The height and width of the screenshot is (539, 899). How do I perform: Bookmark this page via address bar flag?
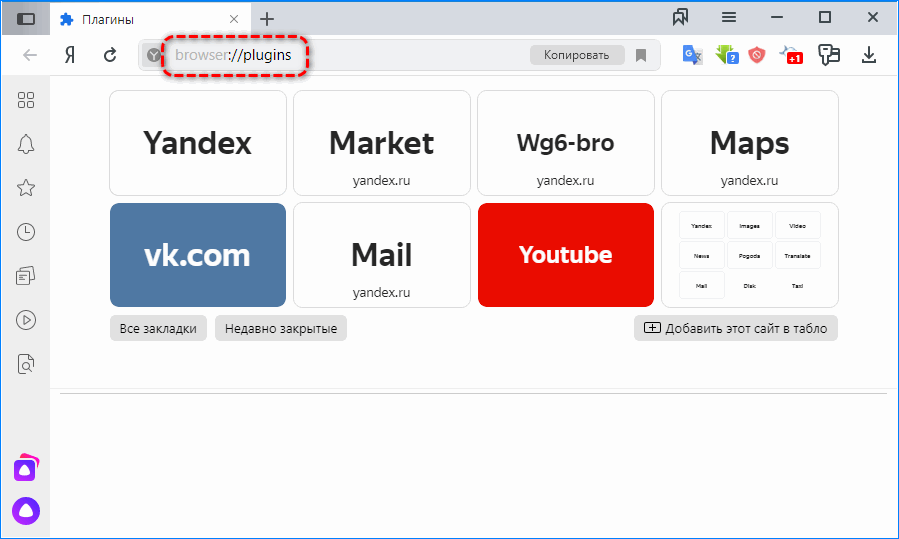(641, 55)
